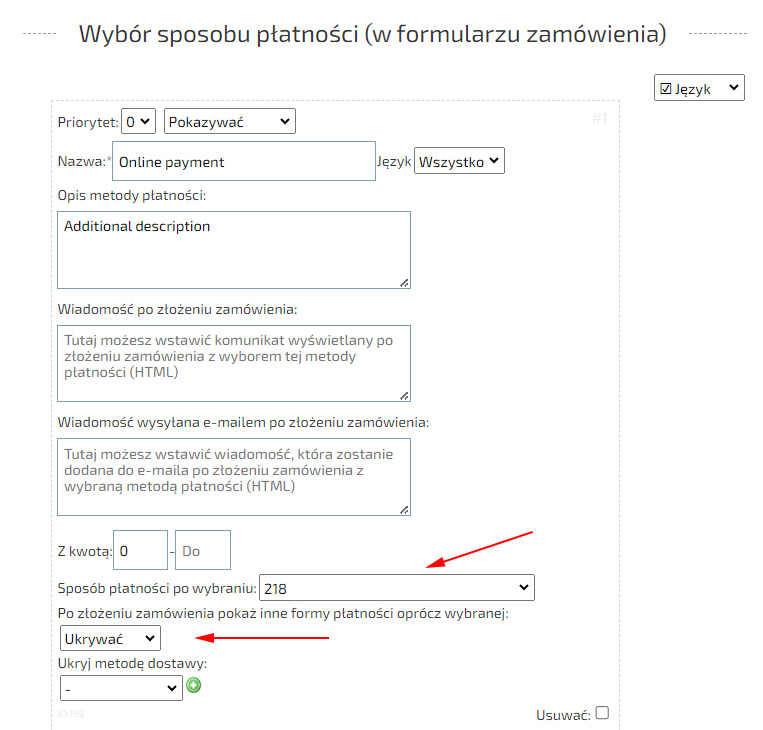Image resolution: width=763 pixels, height=730 pixels.
Task: Open the Ukryj metodę dostawy dropdown
Action: point(121,688)
